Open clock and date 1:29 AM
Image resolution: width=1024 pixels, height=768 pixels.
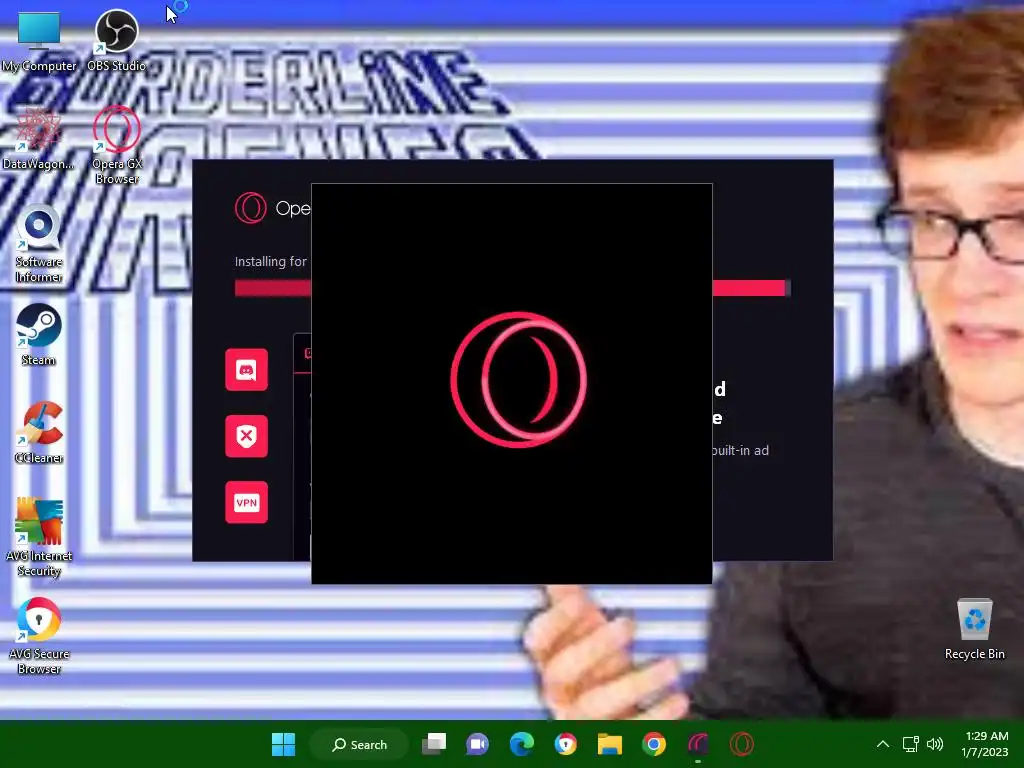pos(984,744)
